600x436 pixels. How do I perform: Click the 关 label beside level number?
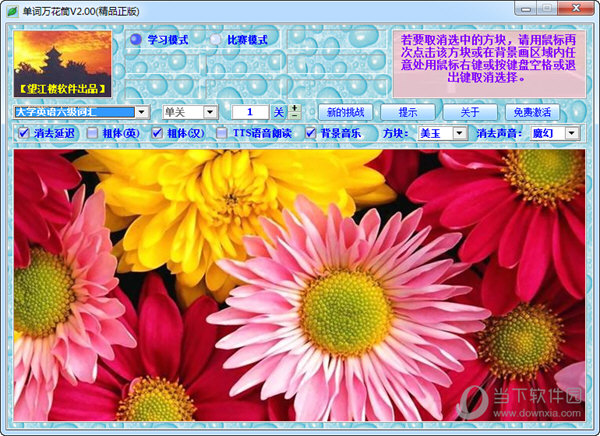click(279, 112)
